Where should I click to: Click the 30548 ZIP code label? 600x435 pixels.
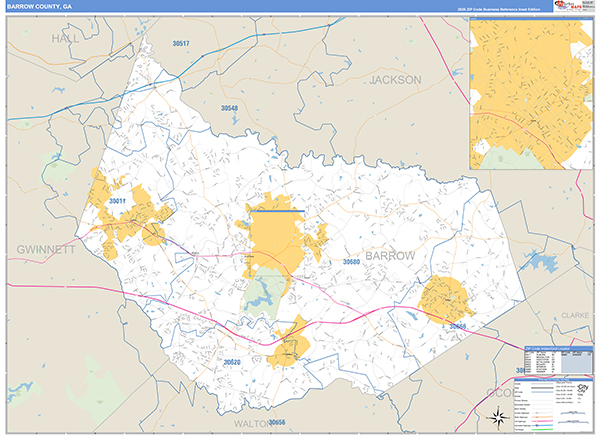(229, 108)
